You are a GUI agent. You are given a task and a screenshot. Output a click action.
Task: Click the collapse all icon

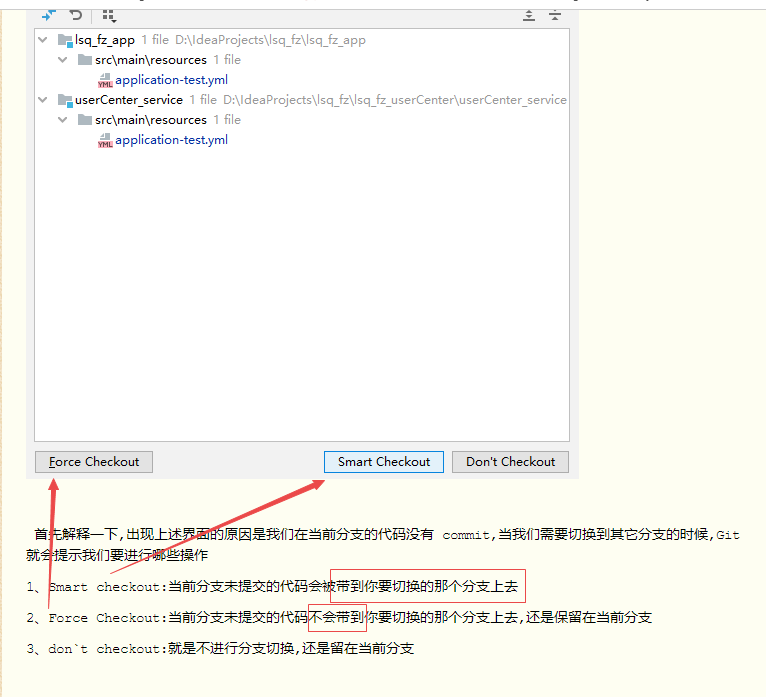pyautogui.click(x=554, y=15)
